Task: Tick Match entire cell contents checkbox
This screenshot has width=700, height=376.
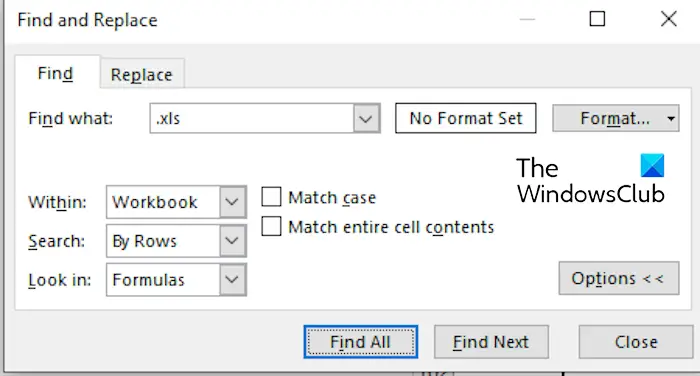Action: pos(271,226)
